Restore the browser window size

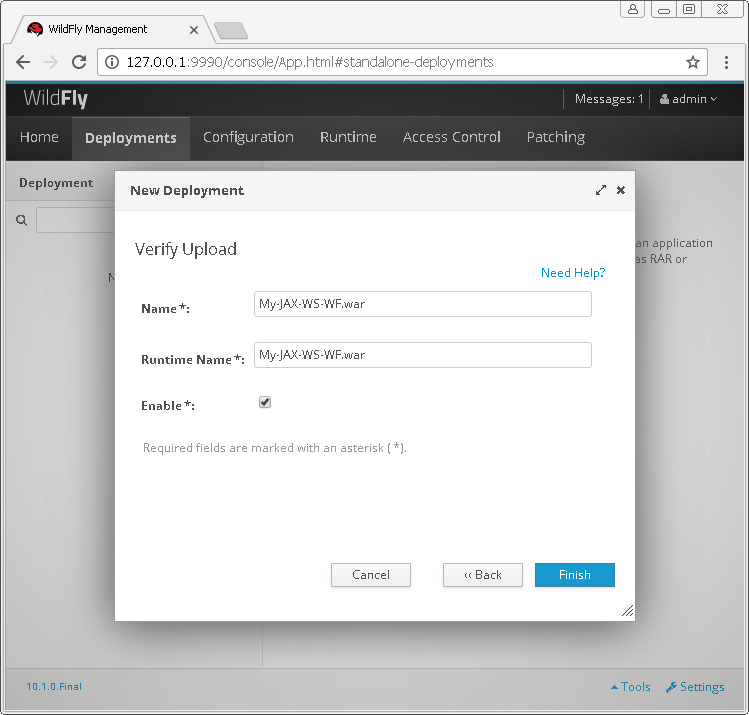point(689,9)
